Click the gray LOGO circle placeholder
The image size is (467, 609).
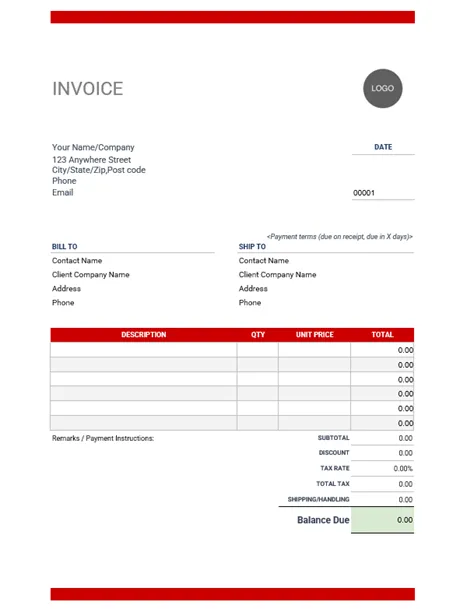click(383, 89)
